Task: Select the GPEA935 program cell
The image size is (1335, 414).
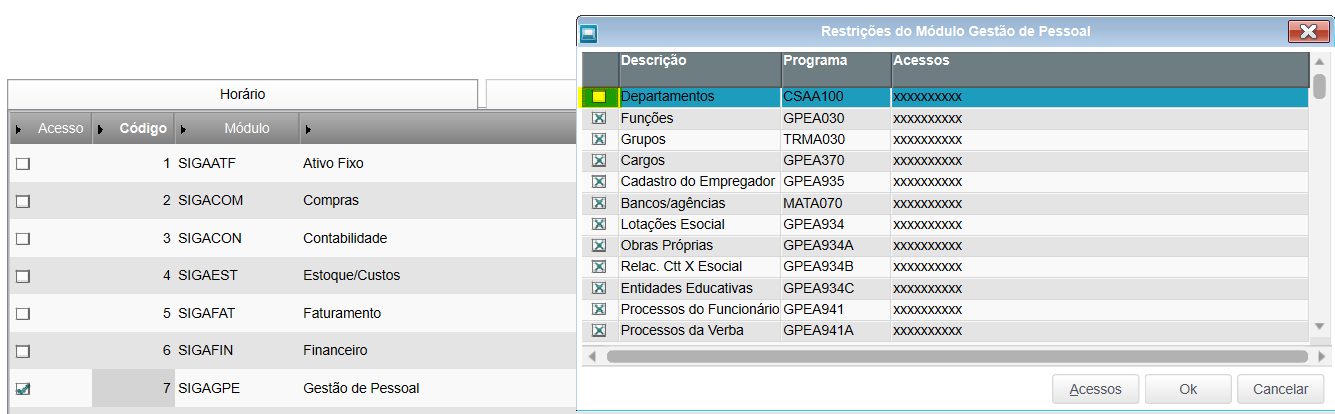Action: click(836, 182)
